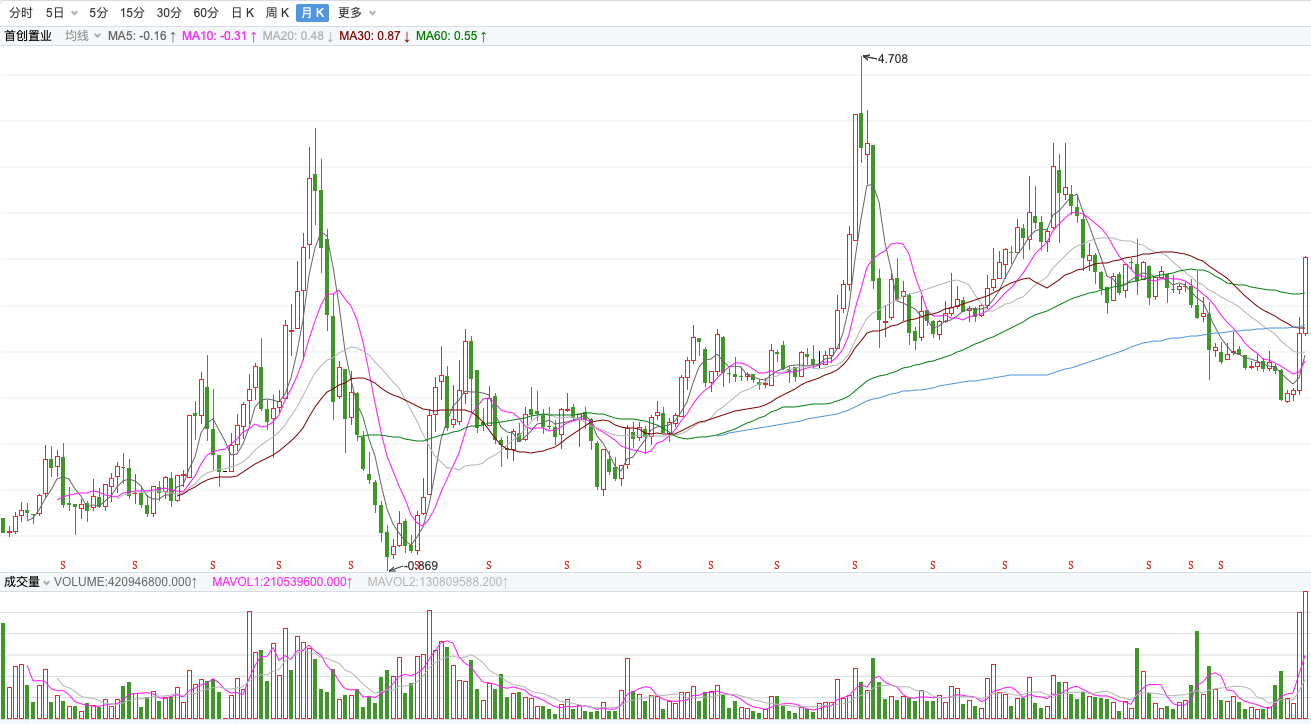Click the 0.869 lowest price label
Image resolution: width=1311 pixels, height=724 pixels.
point(421,566)
